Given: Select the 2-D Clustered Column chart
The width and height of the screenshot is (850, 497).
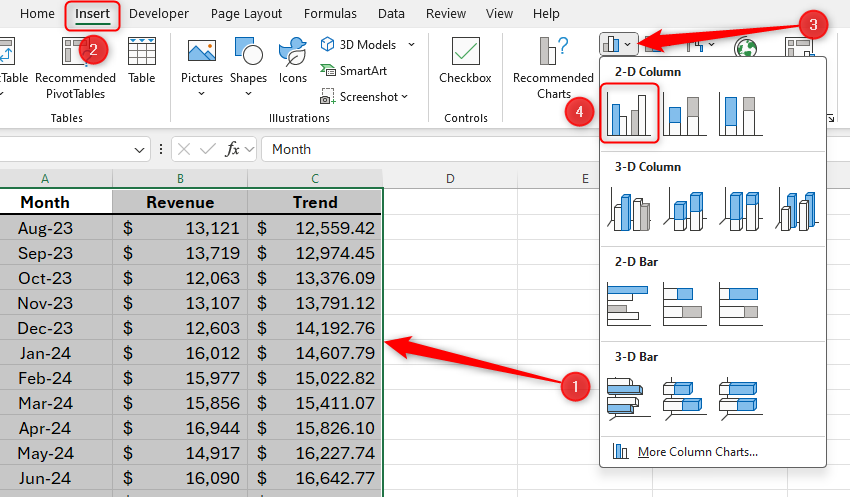Looking at the screenshot, I should pos(629,114).
